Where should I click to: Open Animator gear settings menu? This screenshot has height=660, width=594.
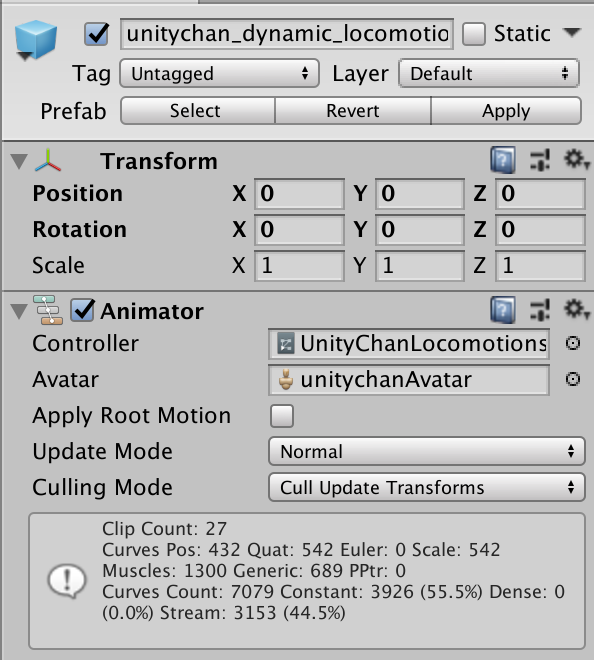click(577, 310)
